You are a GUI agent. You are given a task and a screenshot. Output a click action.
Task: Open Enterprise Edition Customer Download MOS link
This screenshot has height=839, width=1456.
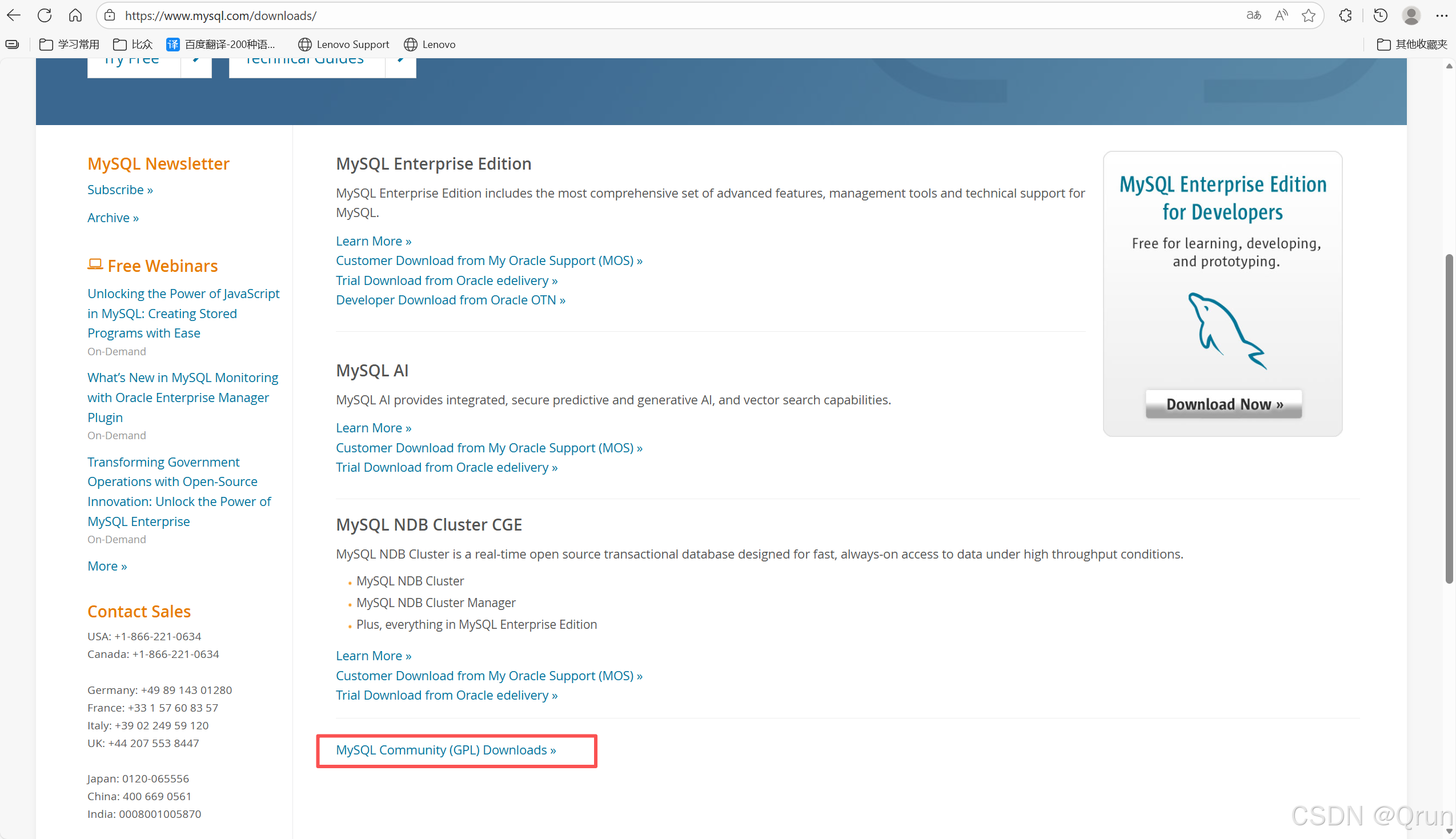[x=489, y=260]
